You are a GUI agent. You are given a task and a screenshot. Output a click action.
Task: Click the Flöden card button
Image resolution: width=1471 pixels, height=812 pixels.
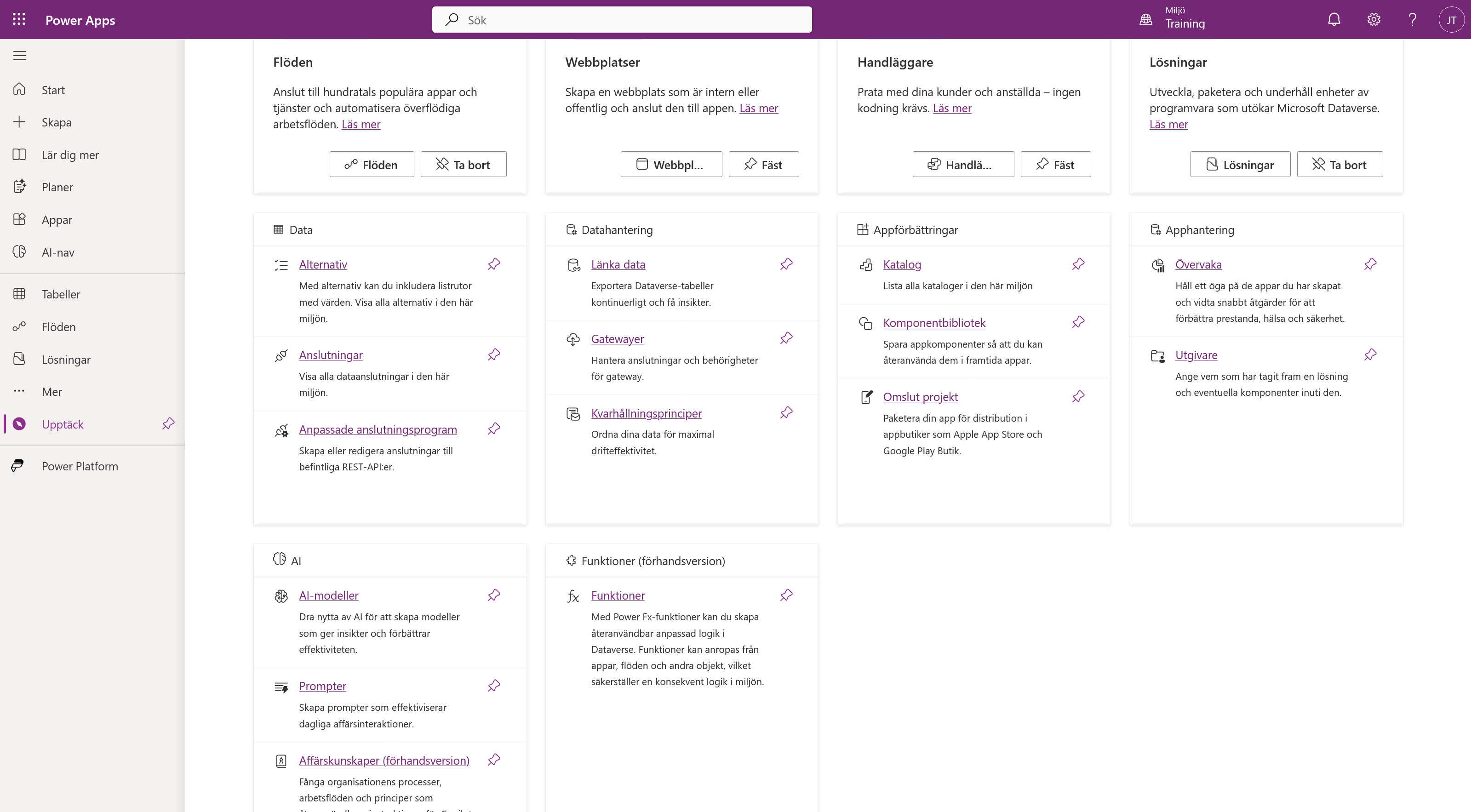[x=372, y=165]
